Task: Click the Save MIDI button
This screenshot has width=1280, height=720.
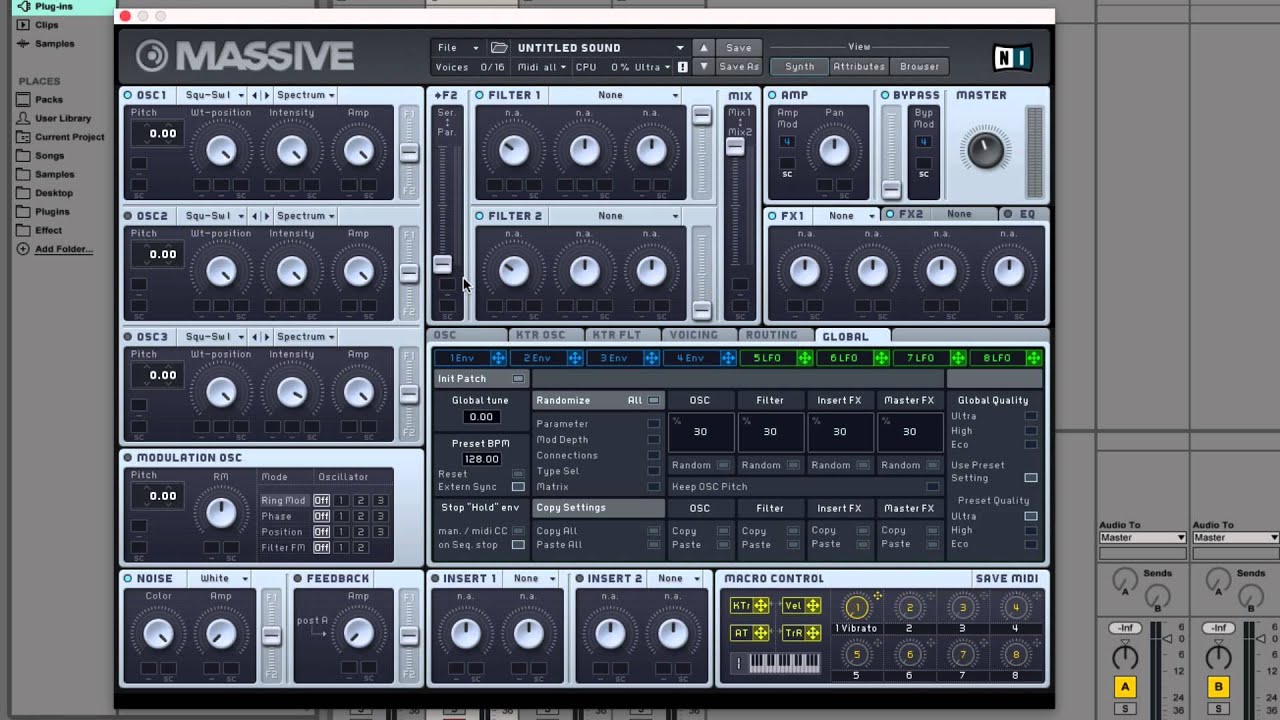Action: click(1006, 578)
